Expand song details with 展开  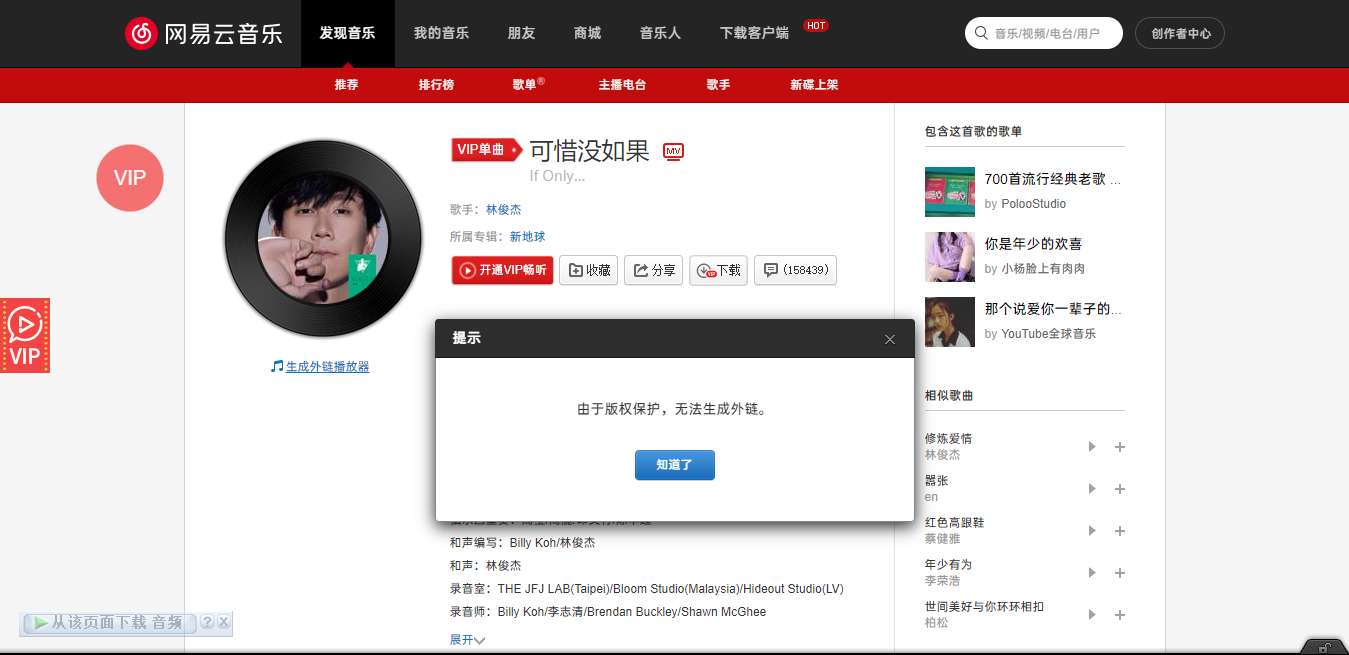point(467,640)
